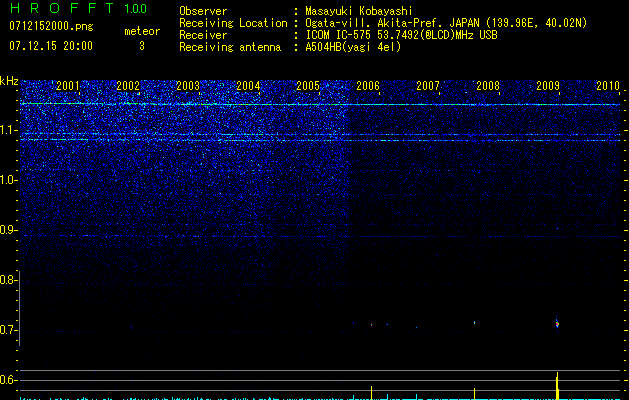The width and height of the screenshot is (629, 400).
Task: Click the 0.8 kHz frequency label
Action: pyautogui.click(x=8, y=280)
